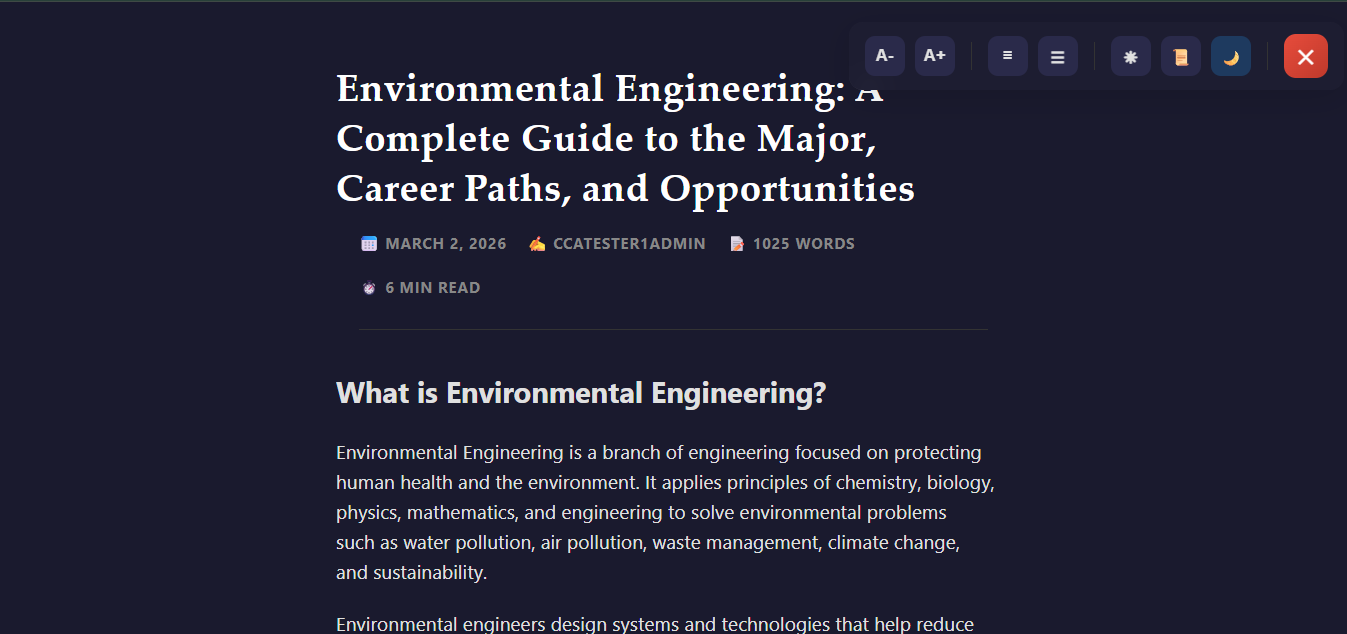Viewport: 1347px width, 634px height.
Task: Click the 'What is Environmental Engineering?' heading
Action: (581, 393)
